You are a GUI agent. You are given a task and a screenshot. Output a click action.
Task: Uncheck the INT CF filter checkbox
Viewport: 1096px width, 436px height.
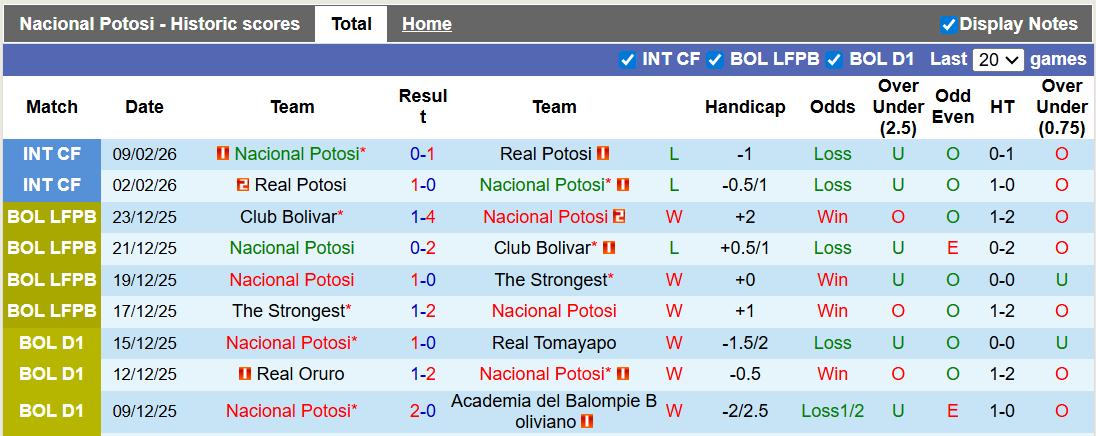point(628,60)
